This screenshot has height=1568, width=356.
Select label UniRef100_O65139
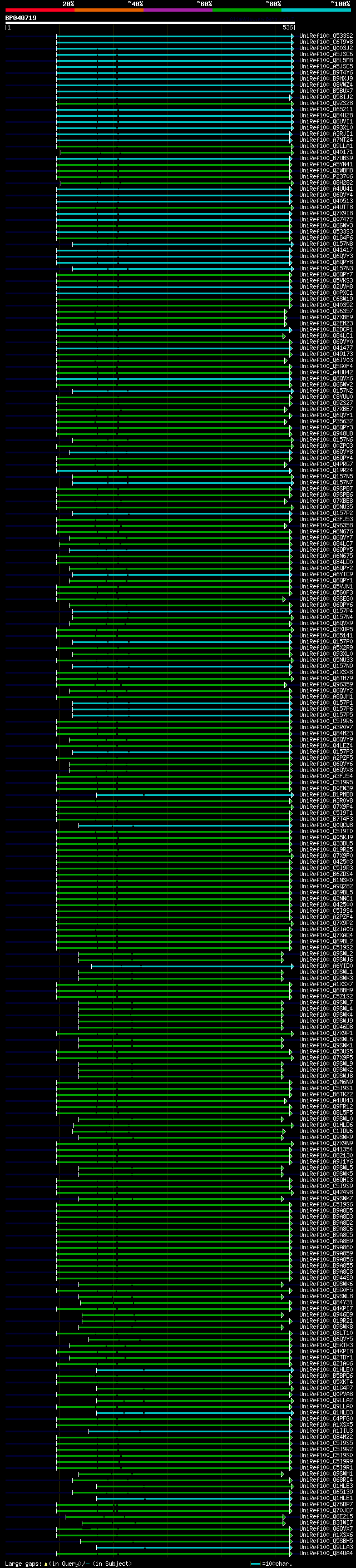point(326,1492)
